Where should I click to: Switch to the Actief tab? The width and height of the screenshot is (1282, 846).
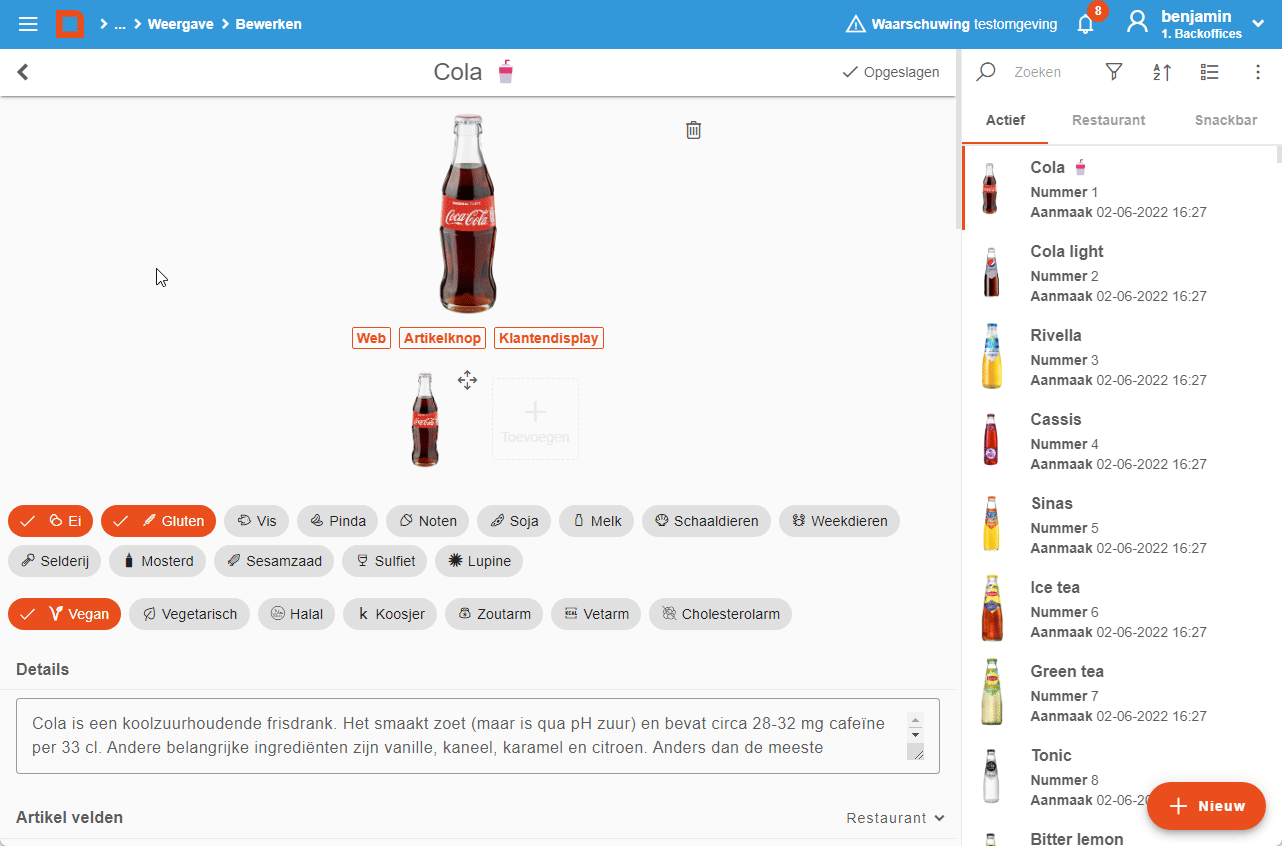(x=1005, y=120)
